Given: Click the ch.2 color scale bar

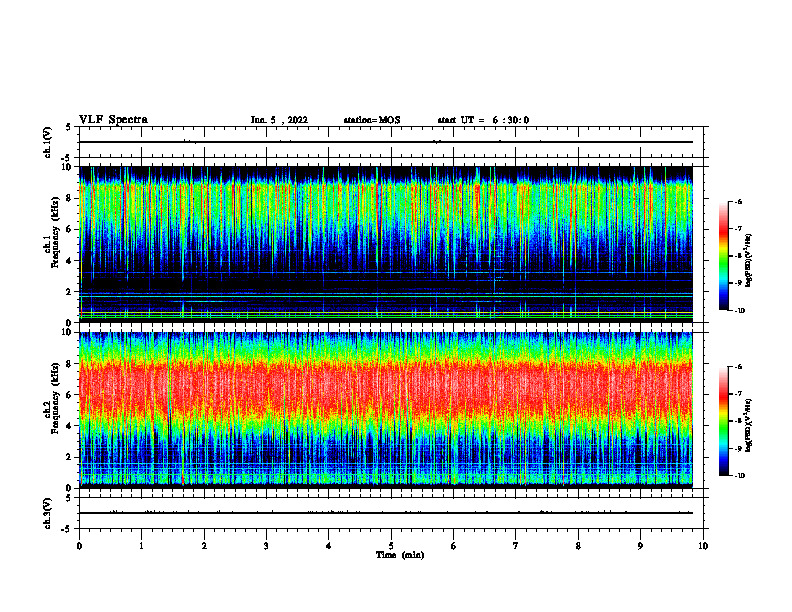Looking at the screenshot, I should (x=723, y=421).
